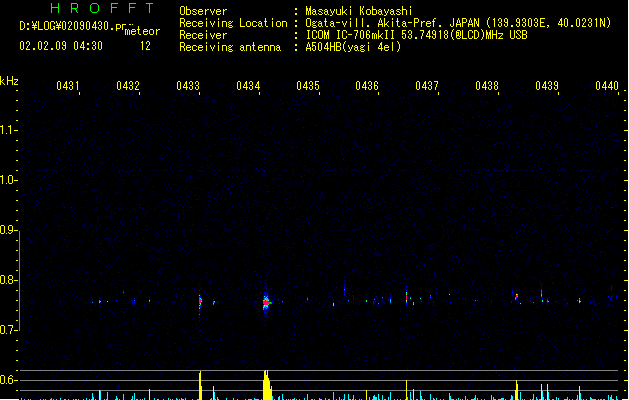Click the 0.6 kHz axis label
Viewport: 629px width, 400px height.
point(8,380)
